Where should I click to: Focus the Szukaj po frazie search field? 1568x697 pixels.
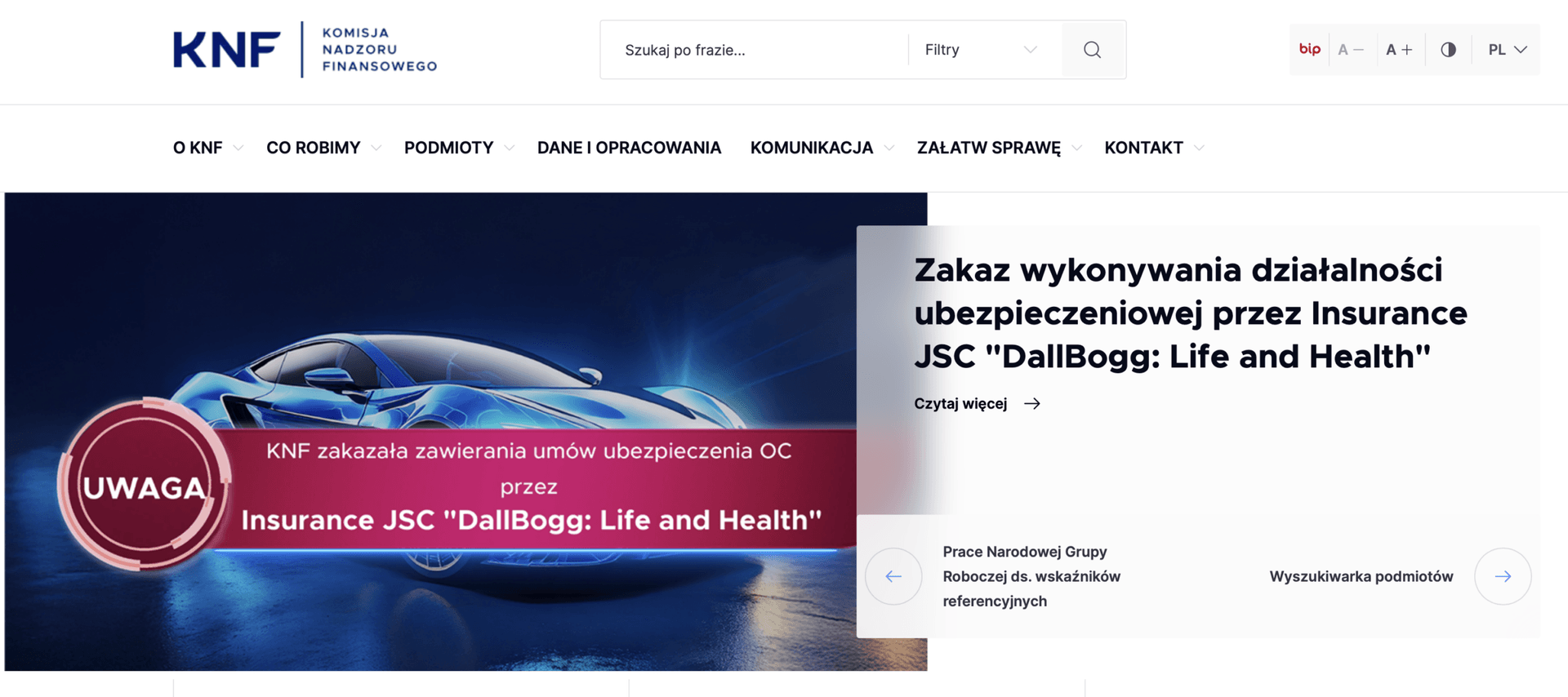coord(754,50)
